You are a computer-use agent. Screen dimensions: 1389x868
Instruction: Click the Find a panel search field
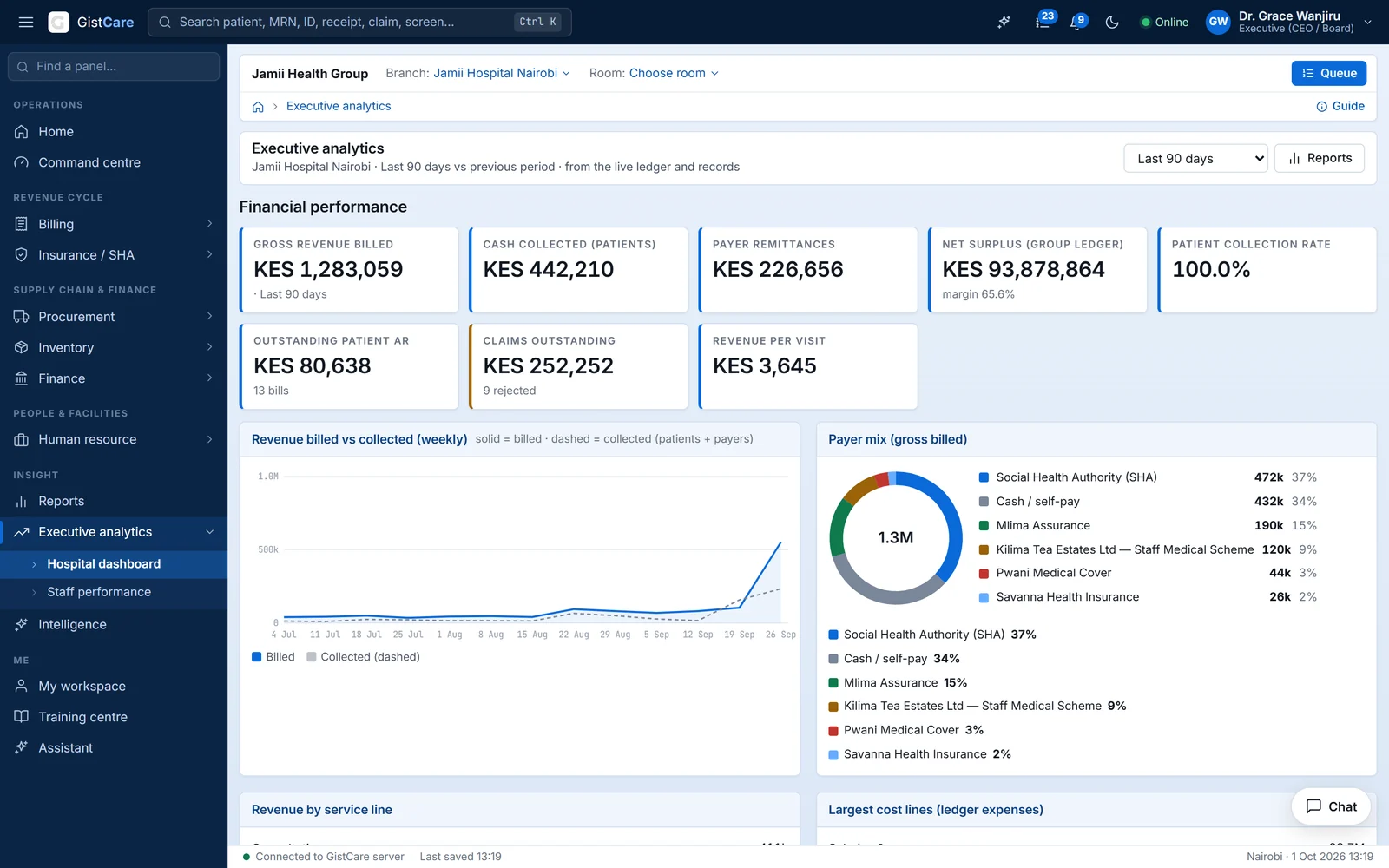(114, 66)
